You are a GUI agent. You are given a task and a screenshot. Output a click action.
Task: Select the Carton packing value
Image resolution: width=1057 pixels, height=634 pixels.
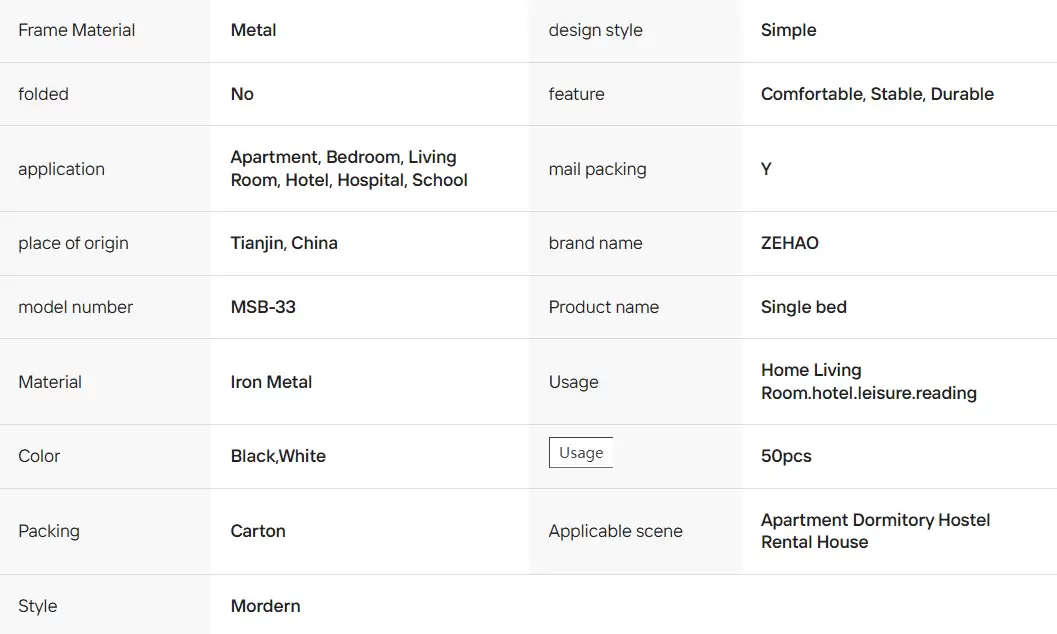[x=258, y=531]
